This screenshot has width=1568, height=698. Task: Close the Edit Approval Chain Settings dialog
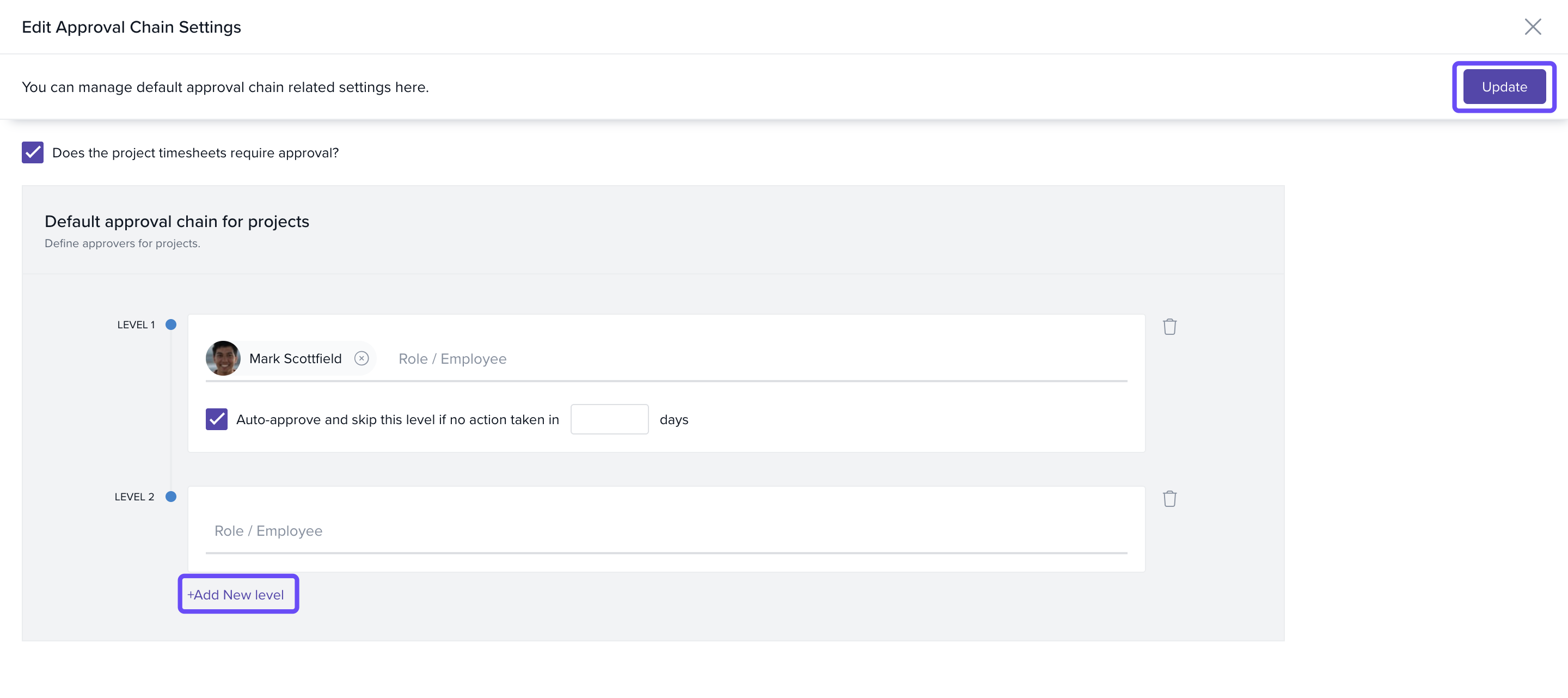1532,27
